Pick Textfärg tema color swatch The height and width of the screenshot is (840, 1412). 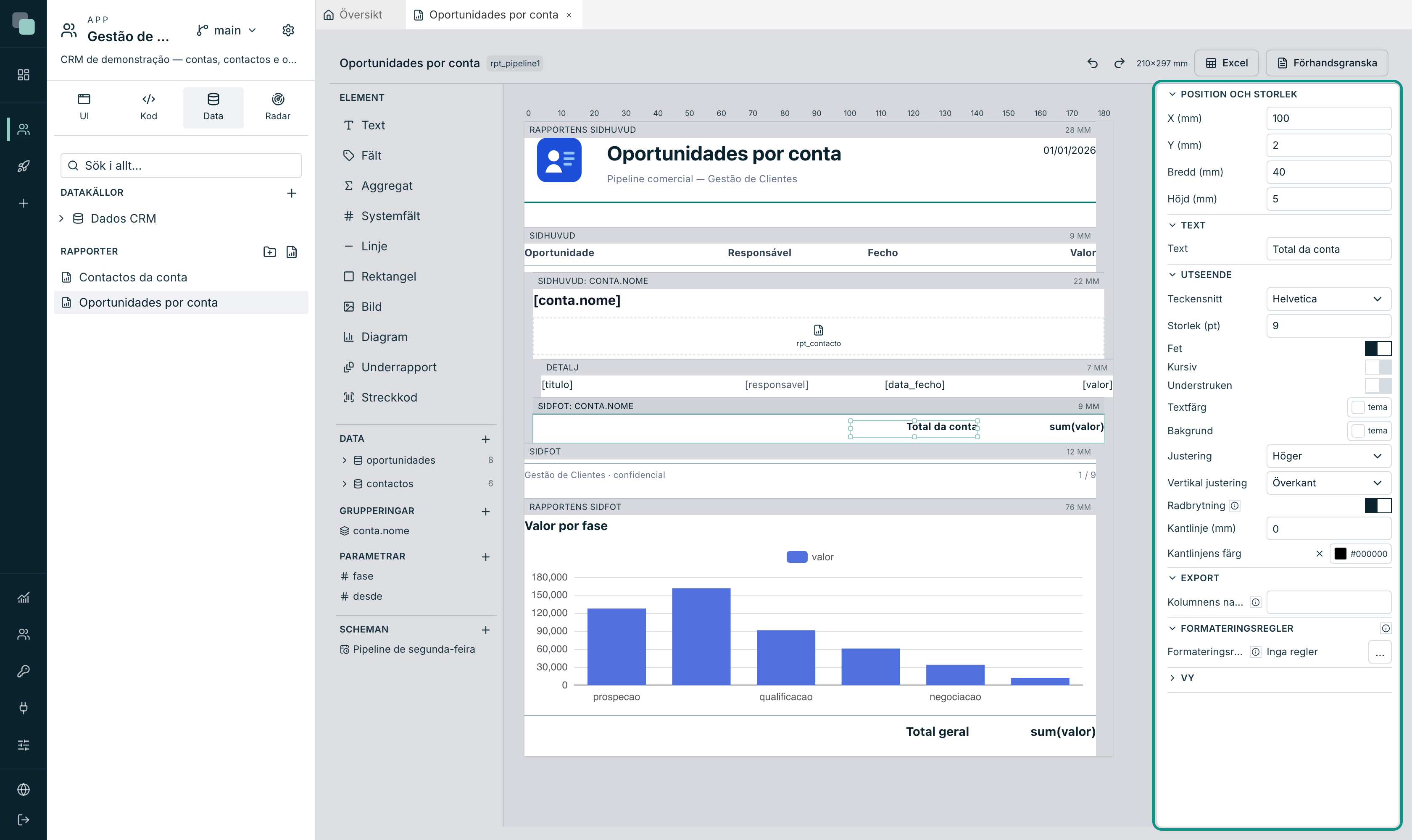pos(1370,407)
